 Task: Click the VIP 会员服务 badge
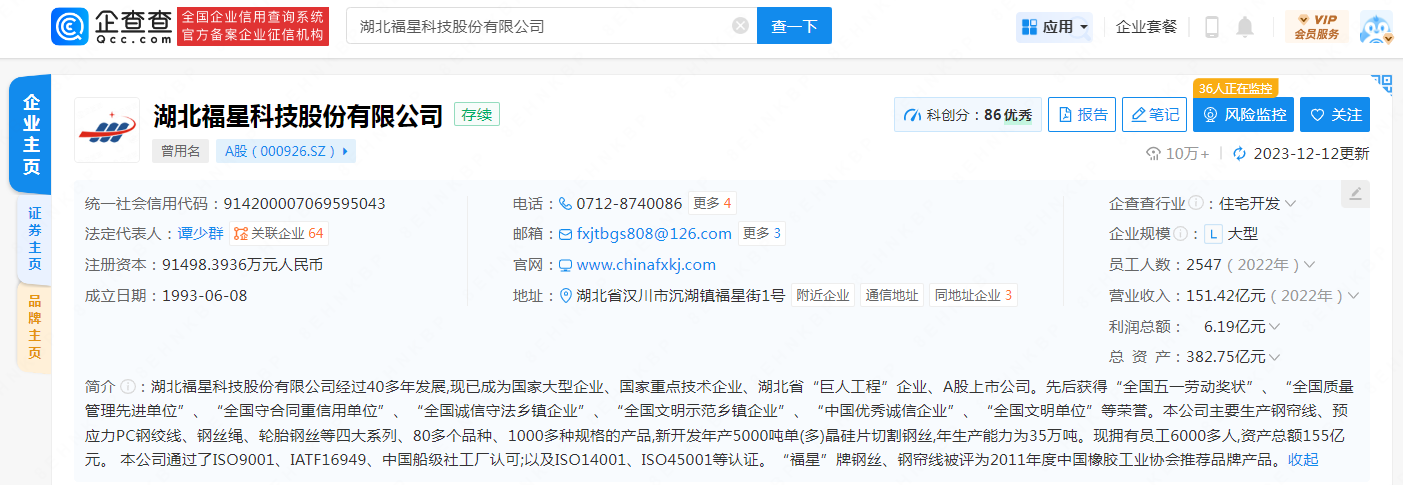(x=1316, y=27)
